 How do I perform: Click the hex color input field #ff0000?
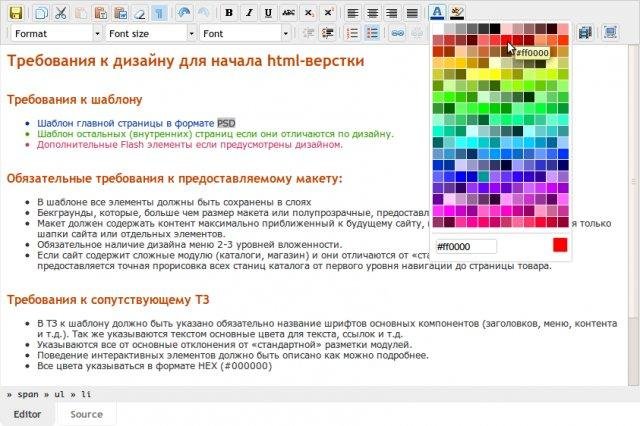pyautogui.click(x=466, y=246)
